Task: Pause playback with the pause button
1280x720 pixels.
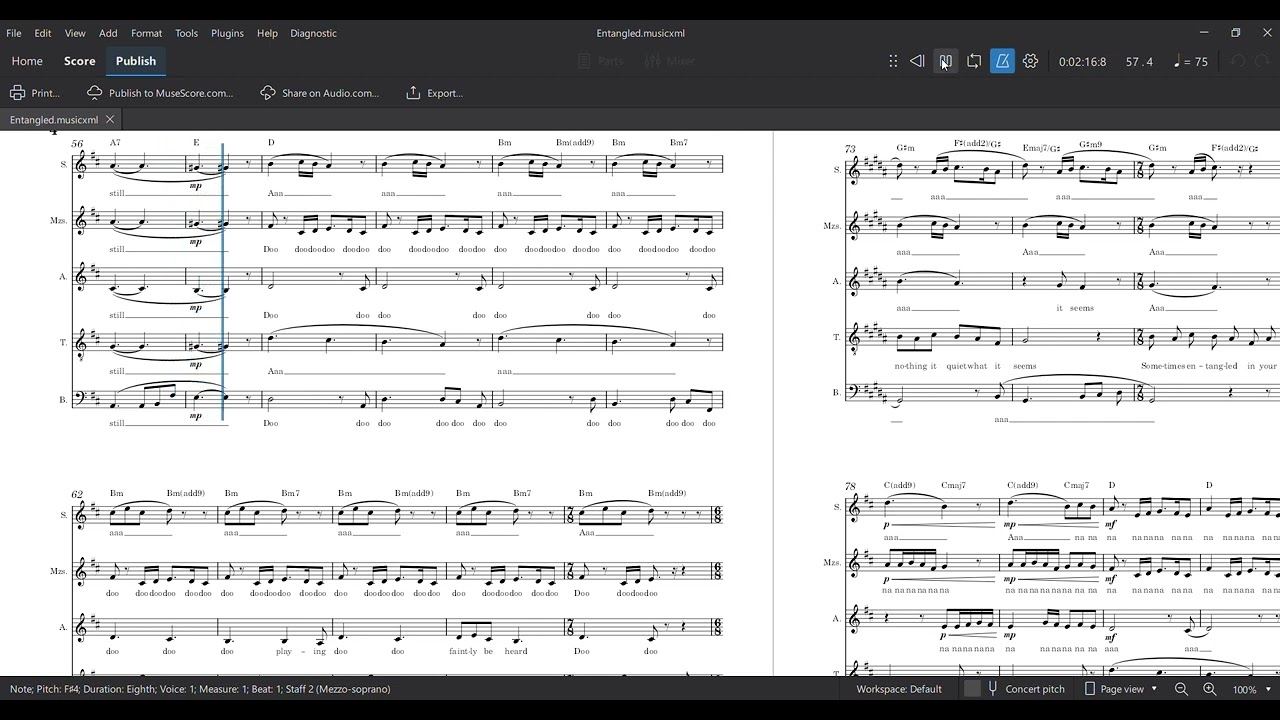Action: [x=945, y=61]
